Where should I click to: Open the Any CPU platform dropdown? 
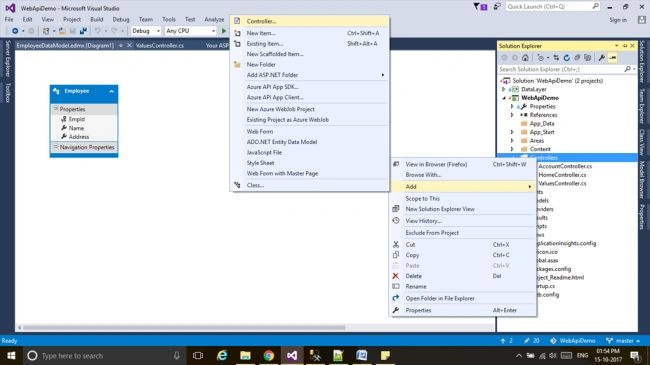191,31
